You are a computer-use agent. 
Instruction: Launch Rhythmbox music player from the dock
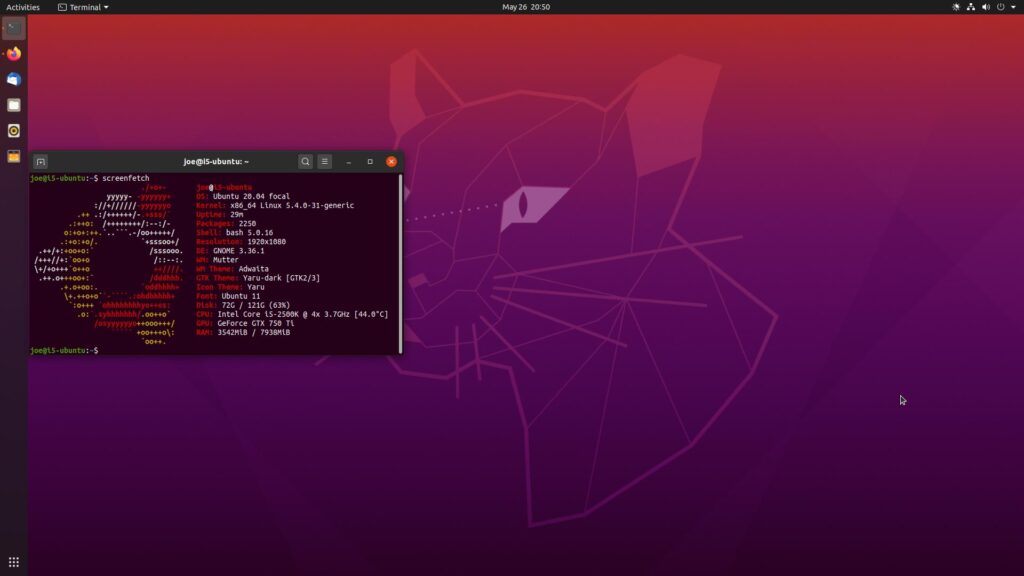[x=14, y=131]
